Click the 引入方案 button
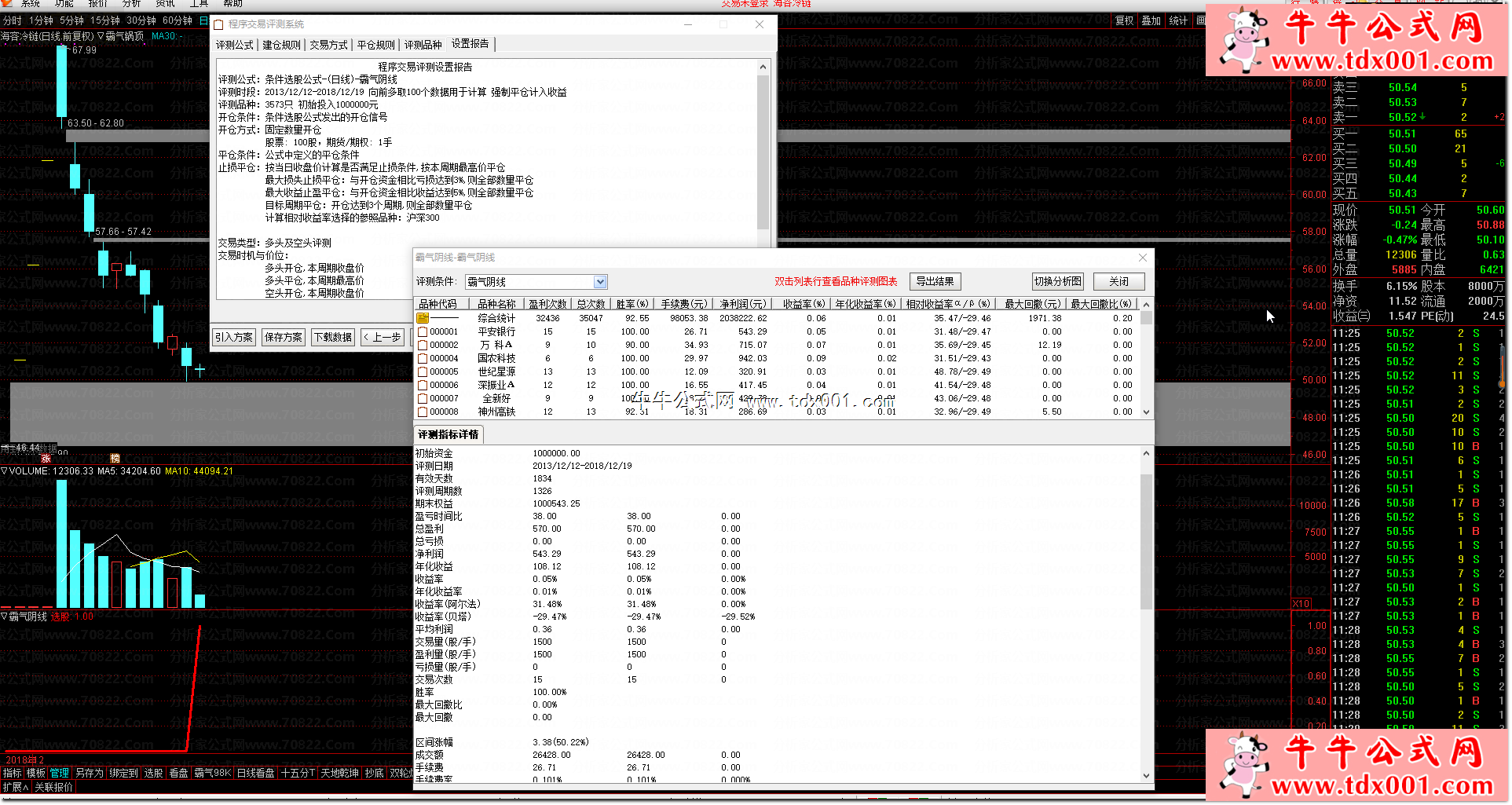The image size is (1512, 805). (234, 337)
